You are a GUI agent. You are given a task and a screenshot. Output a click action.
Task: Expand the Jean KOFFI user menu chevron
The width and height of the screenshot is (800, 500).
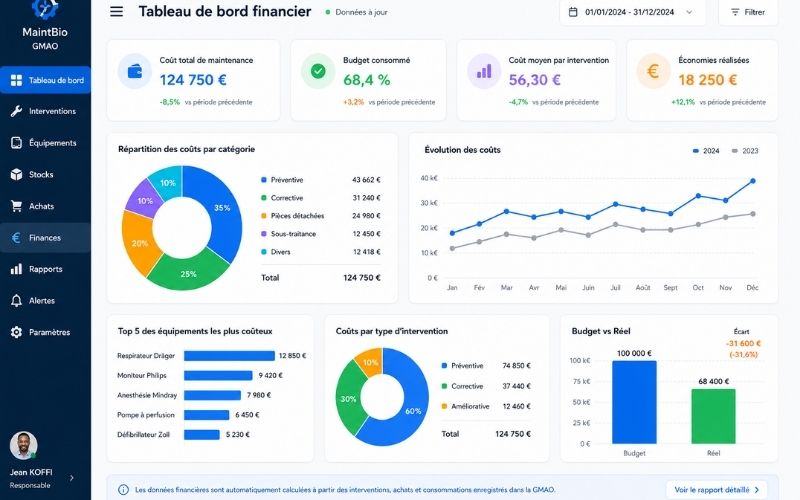(71, 478)
